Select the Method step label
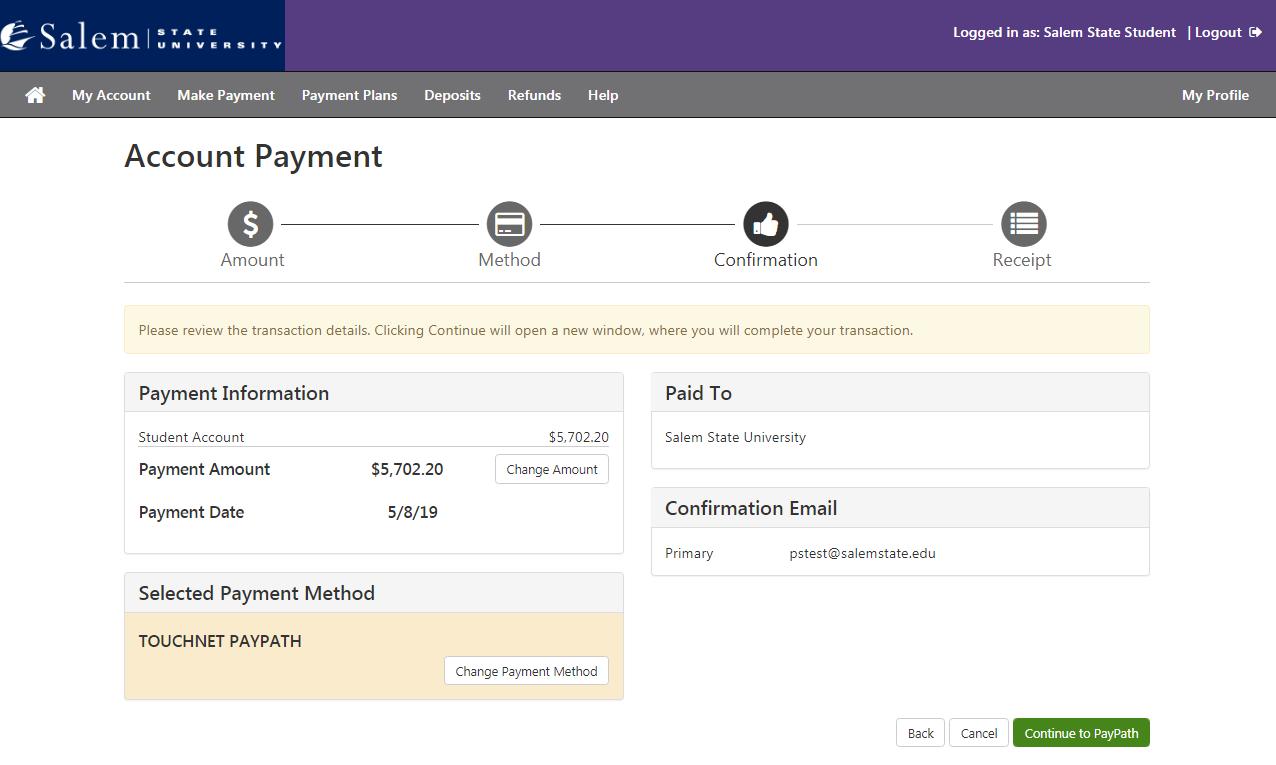The height and width of the screenshot is (765, 1276). pyautogui.click(x=509, y=260)
